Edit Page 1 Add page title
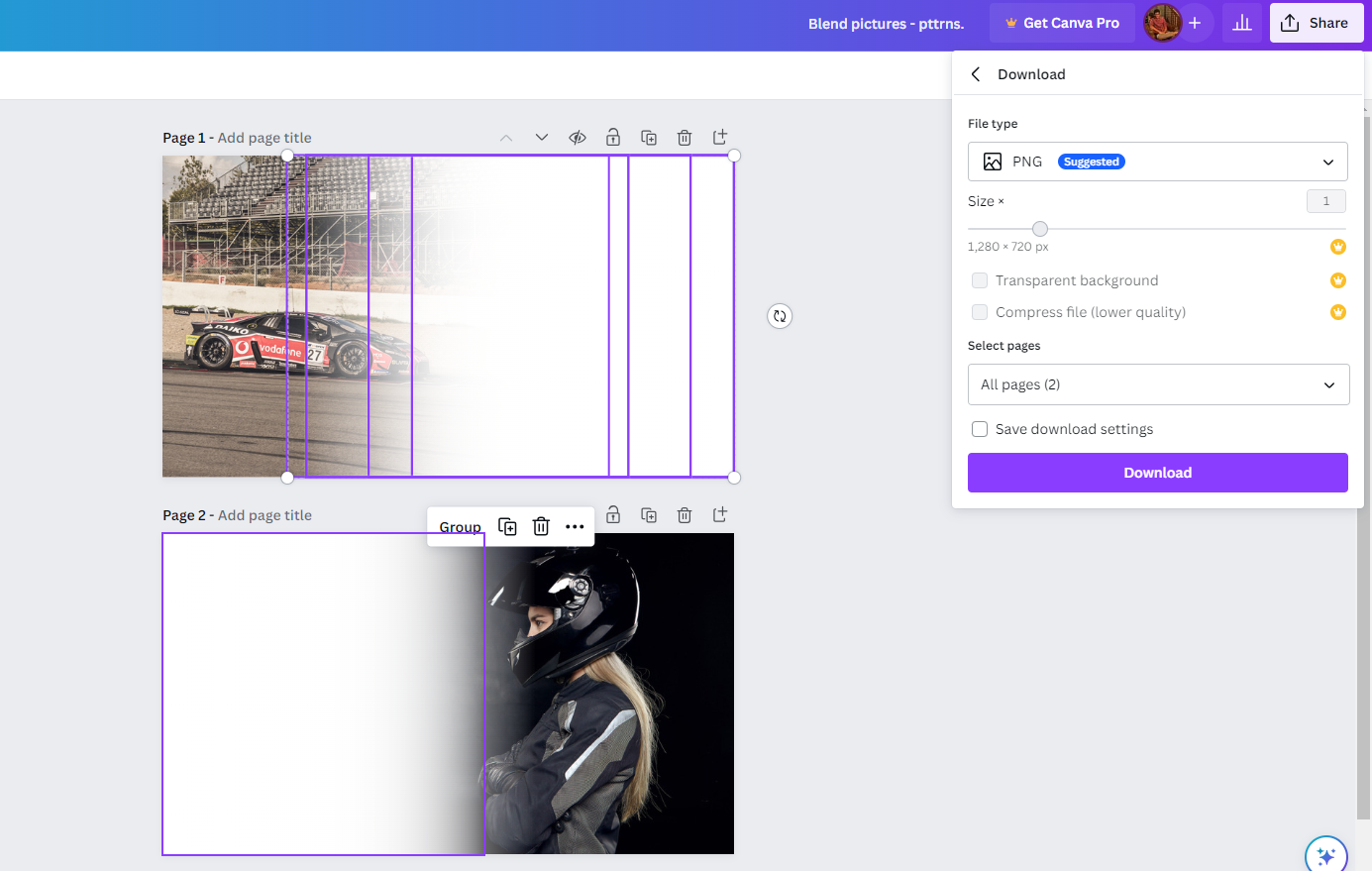The width and height of the screenshot is (1372, 871). click(264, 138)
